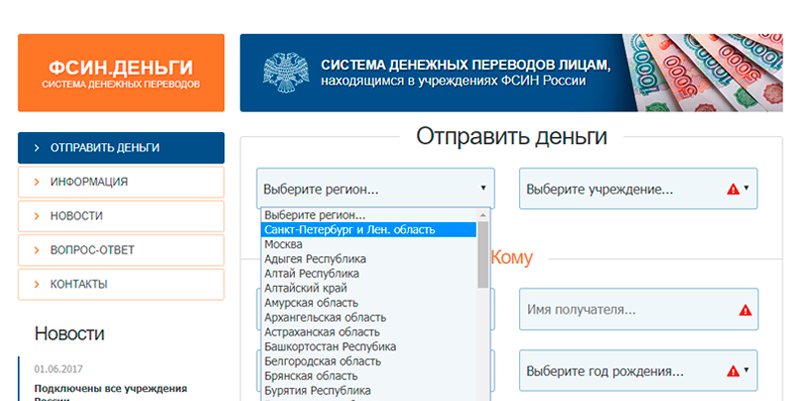Select Санкт-Петербург и Лен. область option
The width and height of the screenshot is (800, 401).
[368, 230]
